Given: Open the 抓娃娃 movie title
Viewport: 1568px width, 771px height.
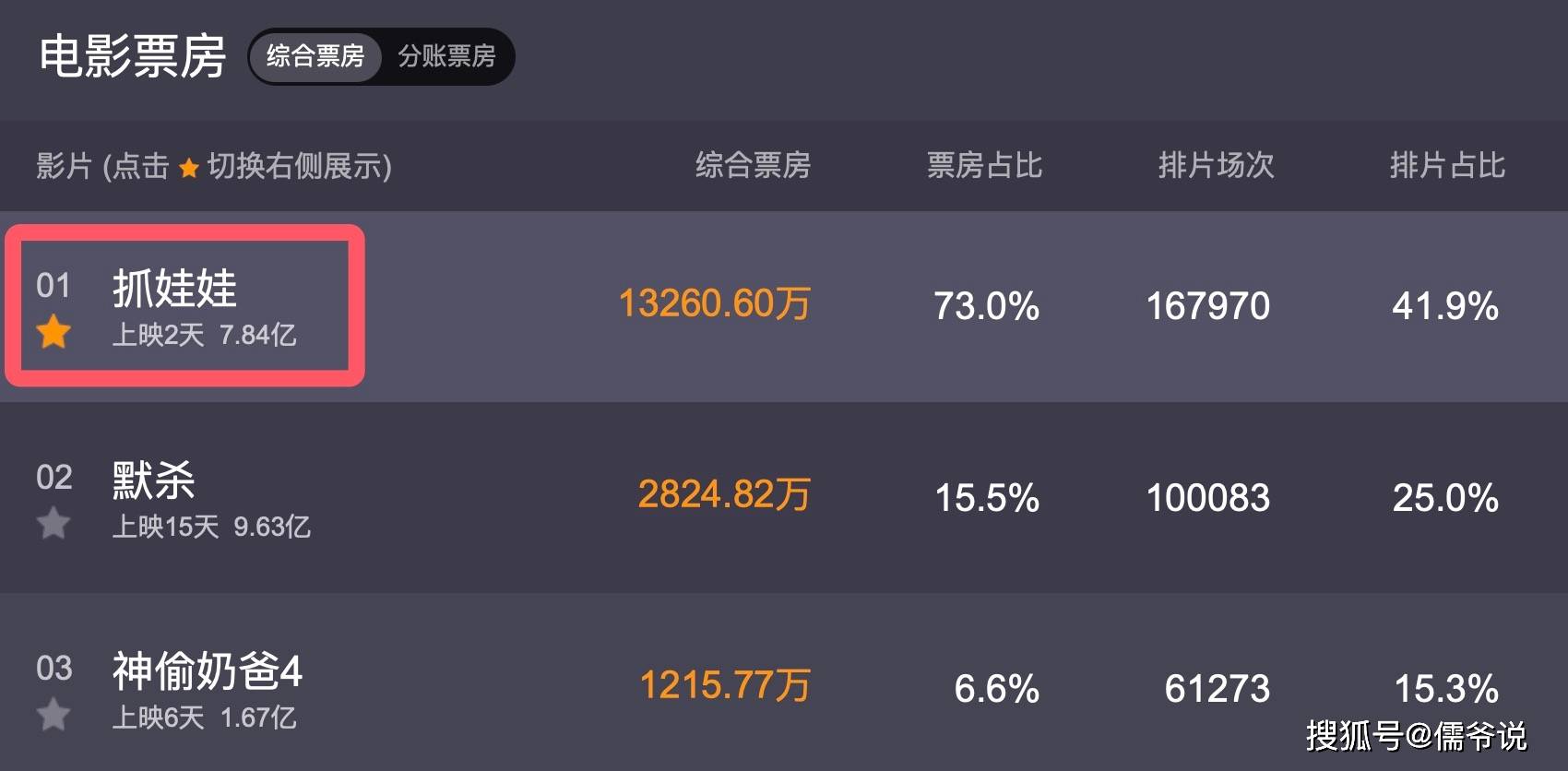Looking at the screenshot, I should (174, 288).
